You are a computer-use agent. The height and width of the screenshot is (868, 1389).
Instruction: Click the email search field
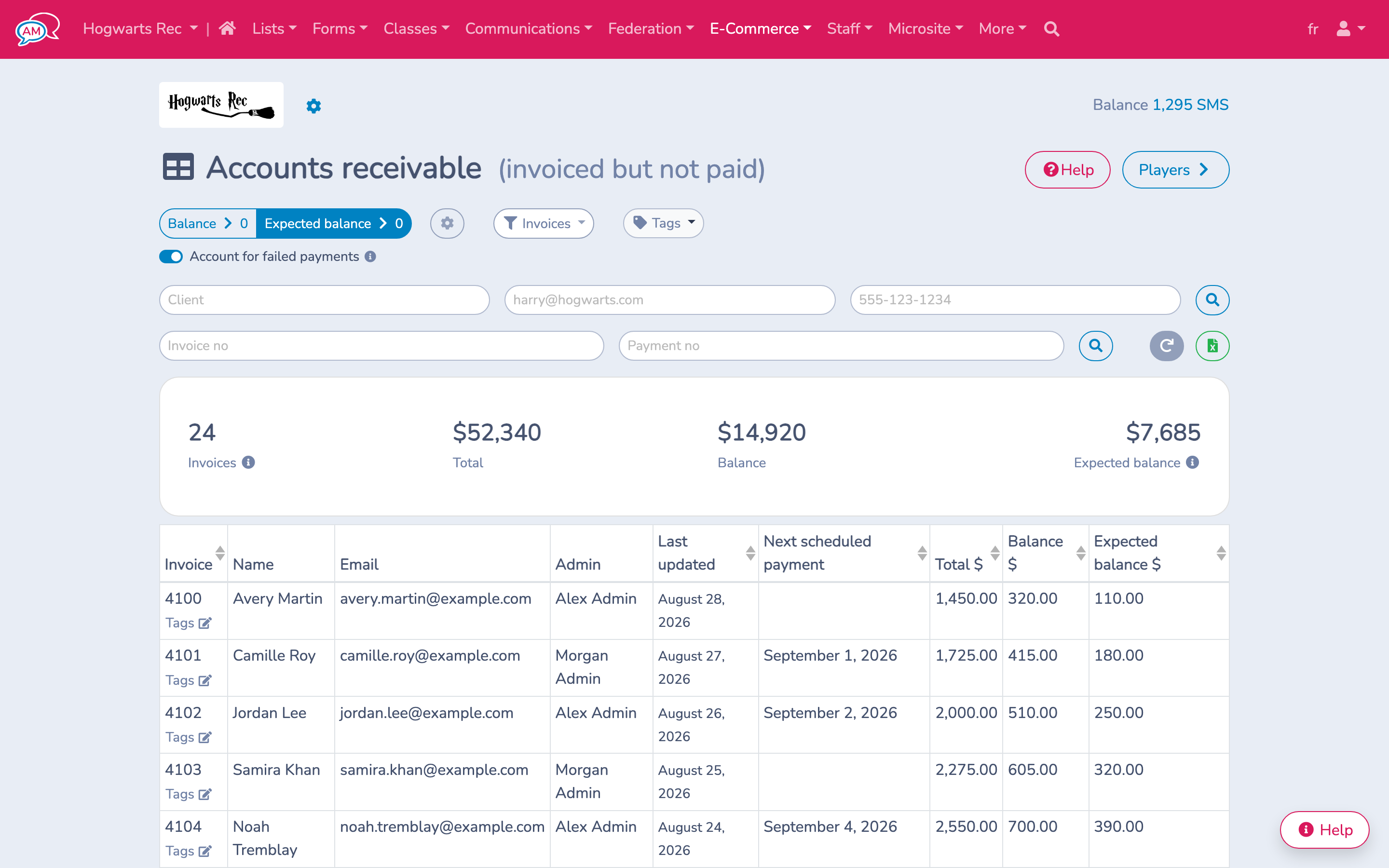click(x=670, y=299)
